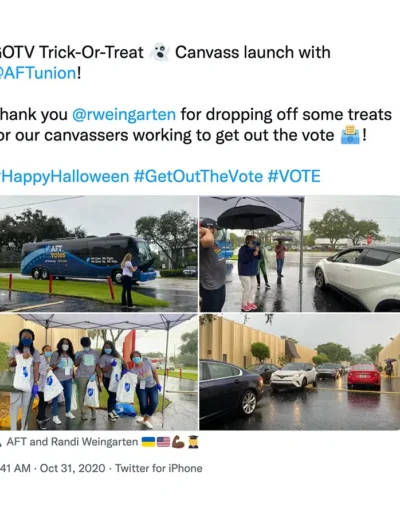The height and width of the screenshot is (516, 400).
Task: Click the white car in the umbrella photo
Action: click(357, 277)
